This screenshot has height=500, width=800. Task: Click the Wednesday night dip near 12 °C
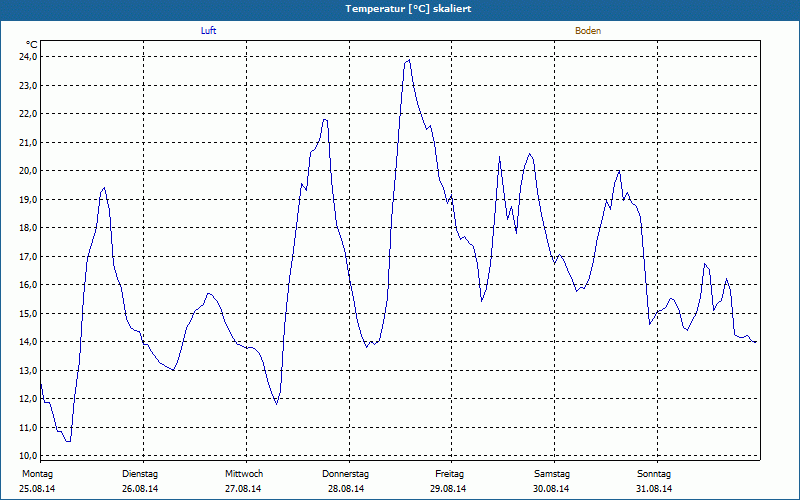[277, 404]
